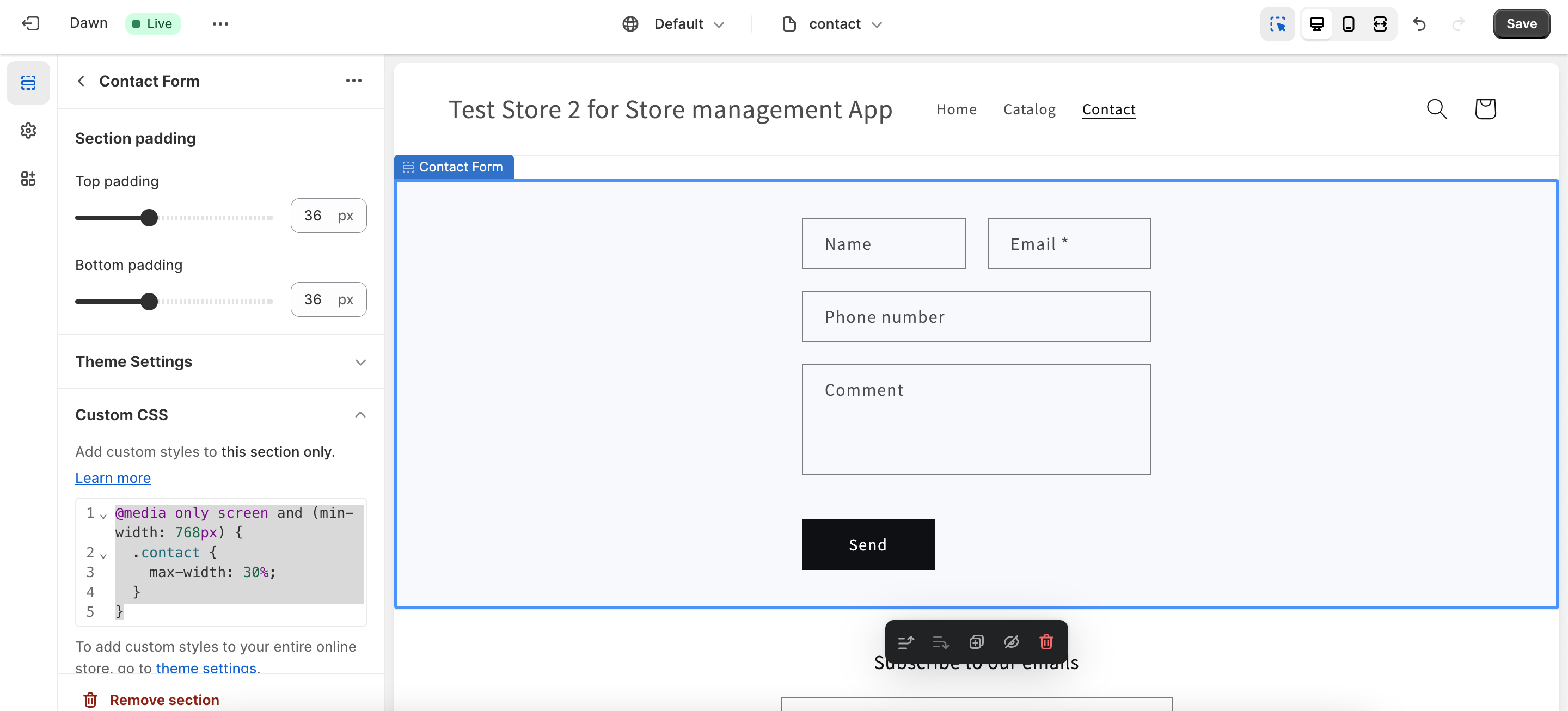Open Theme settings gear icon
This screenshot has width=1568, height=711.
click(x=28, y=130)
